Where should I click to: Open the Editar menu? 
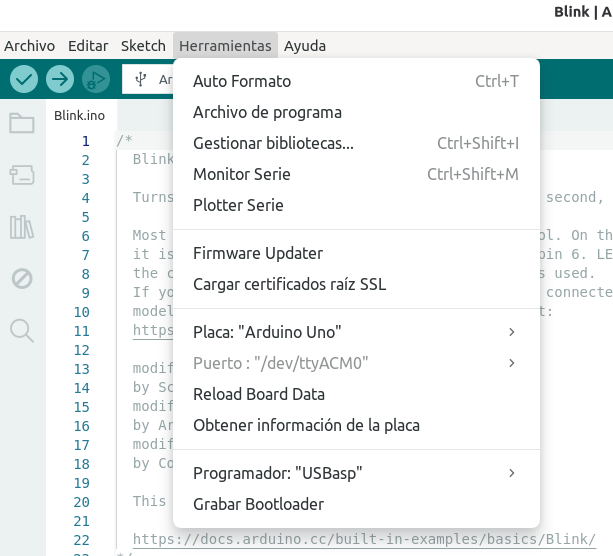[x=88, y=46]
